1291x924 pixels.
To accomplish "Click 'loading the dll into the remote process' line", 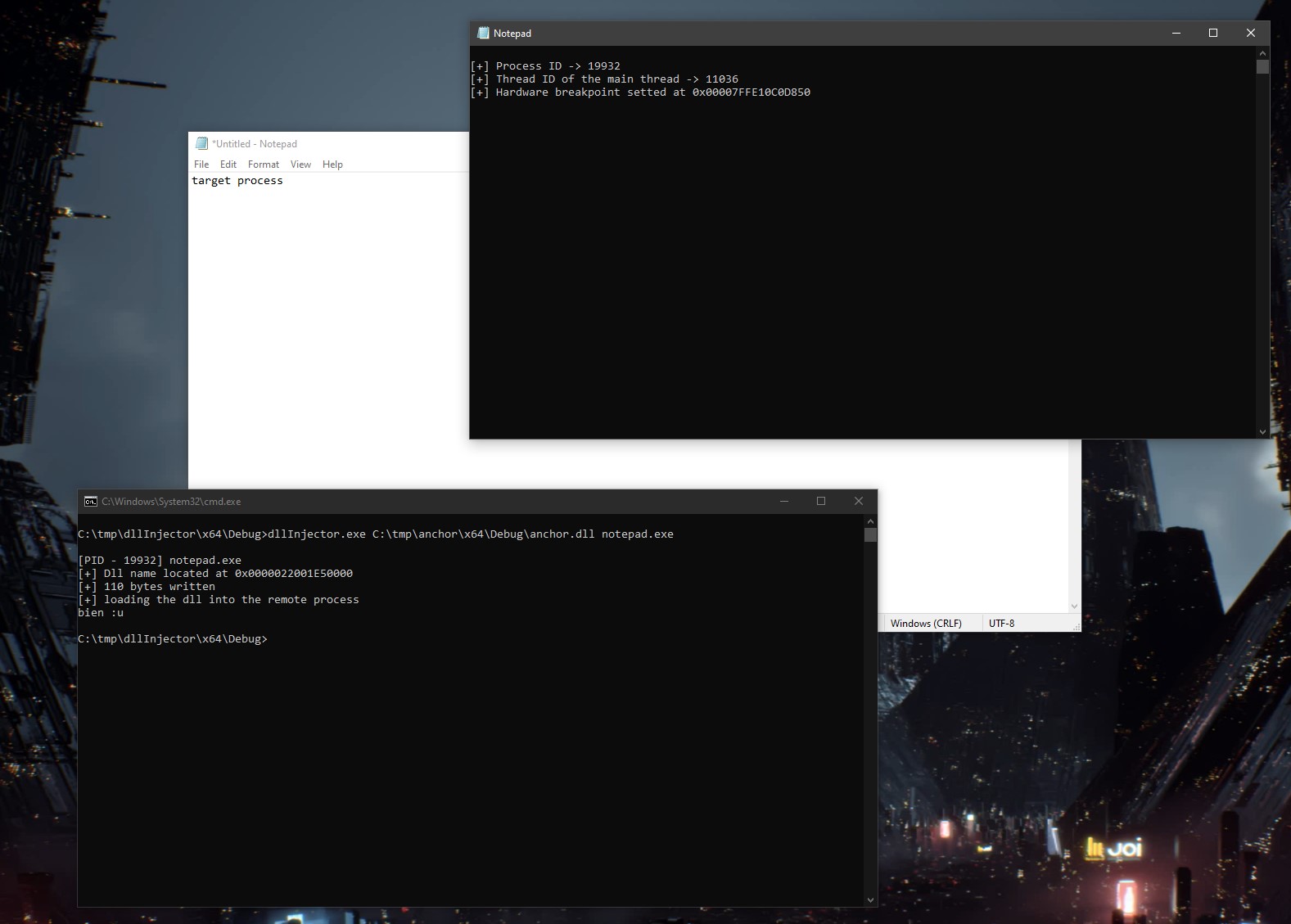I will [219, 600].
